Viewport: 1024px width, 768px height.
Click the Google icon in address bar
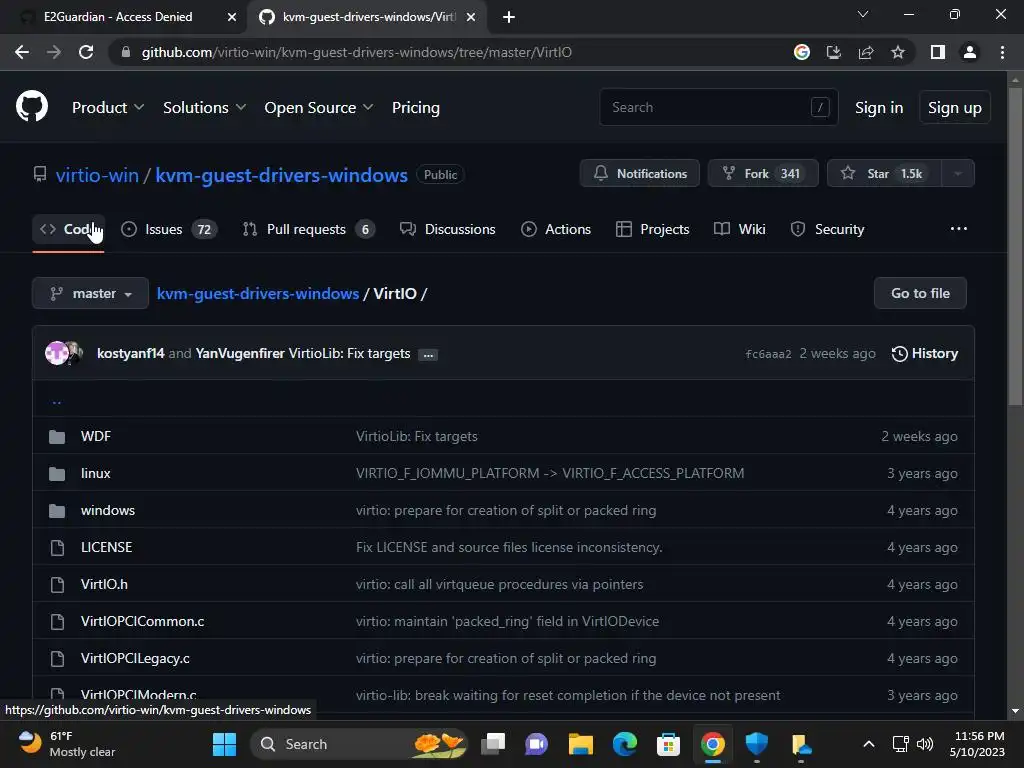click(802, 52)
